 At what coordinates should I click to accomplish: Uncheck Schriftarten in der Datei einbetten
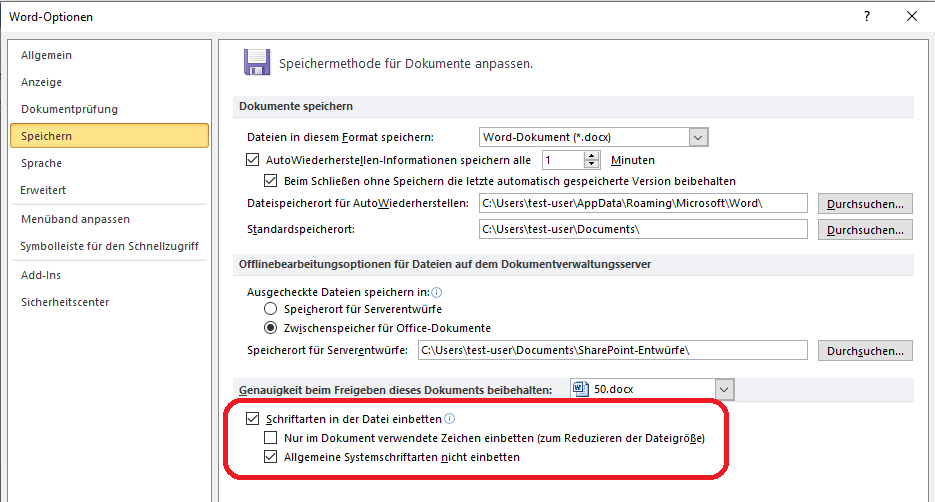252,419
